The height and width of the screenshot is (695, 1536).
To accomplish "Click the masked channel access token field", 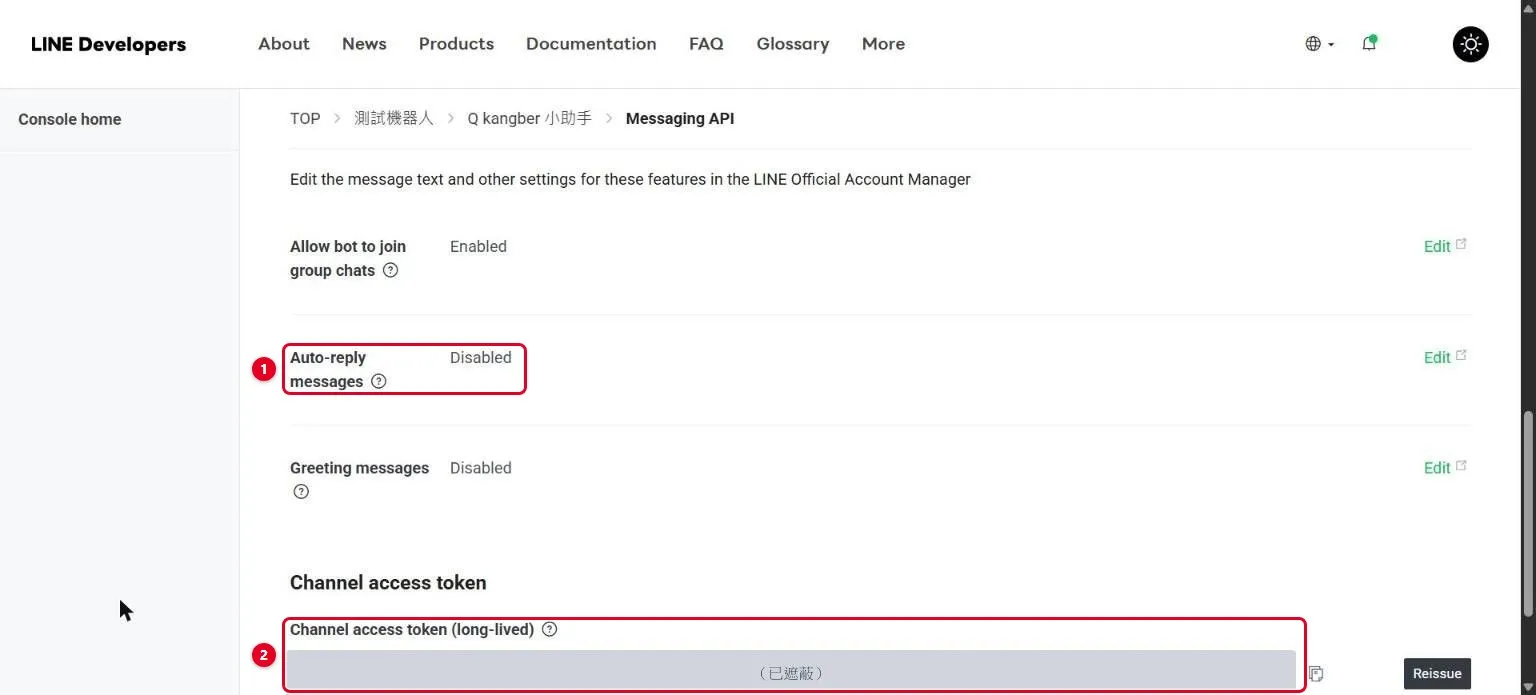I will tap(791, 670).
